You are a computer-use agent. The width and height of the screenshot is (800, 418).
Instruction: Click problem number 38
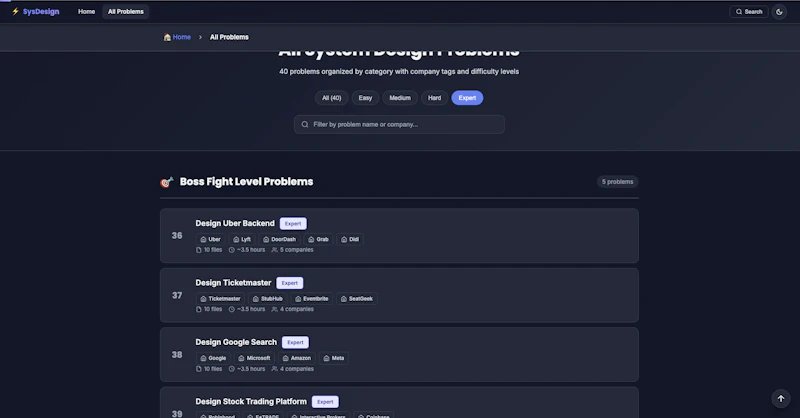tap(177, 355)
